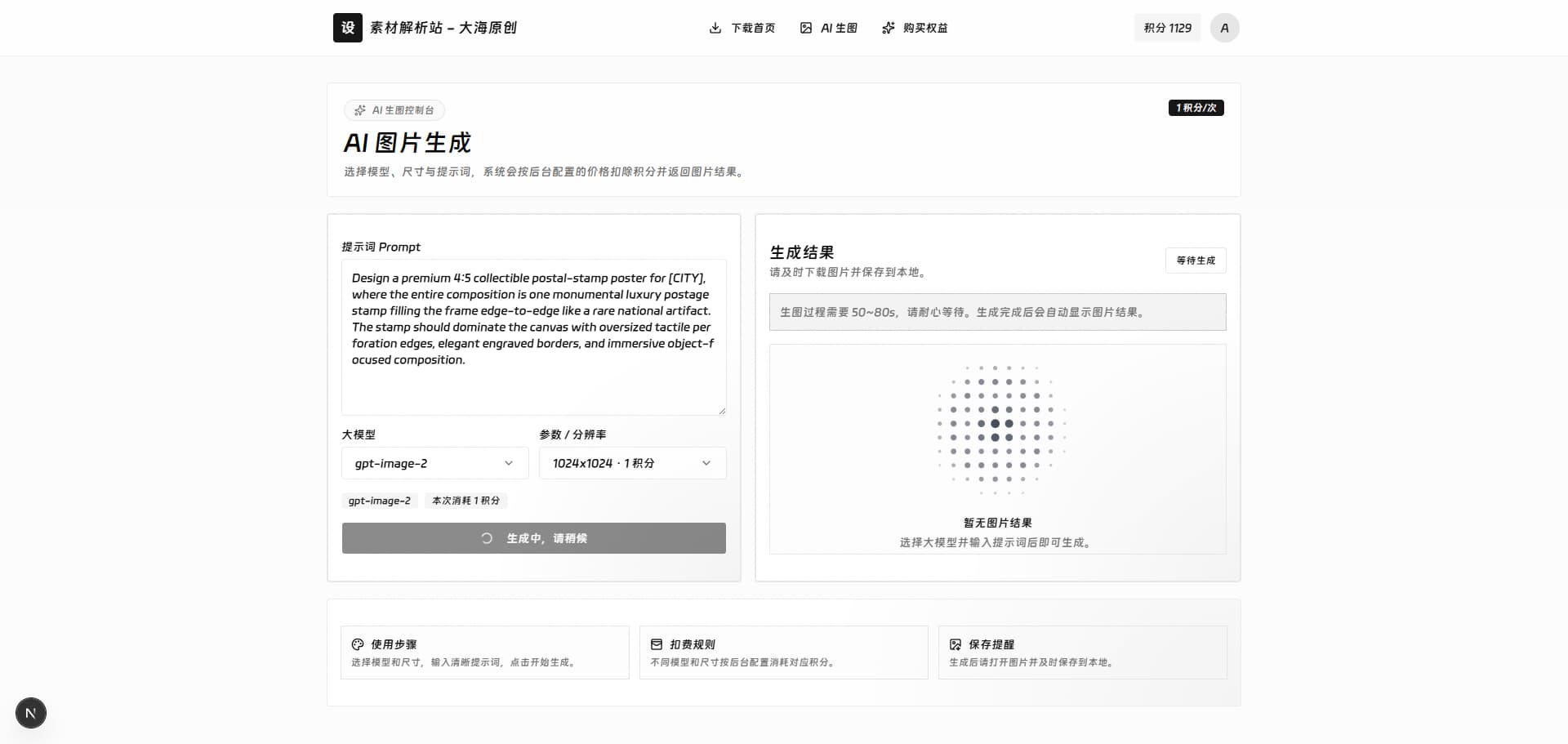Click the Next.js N dev badge

coord(31,713)
